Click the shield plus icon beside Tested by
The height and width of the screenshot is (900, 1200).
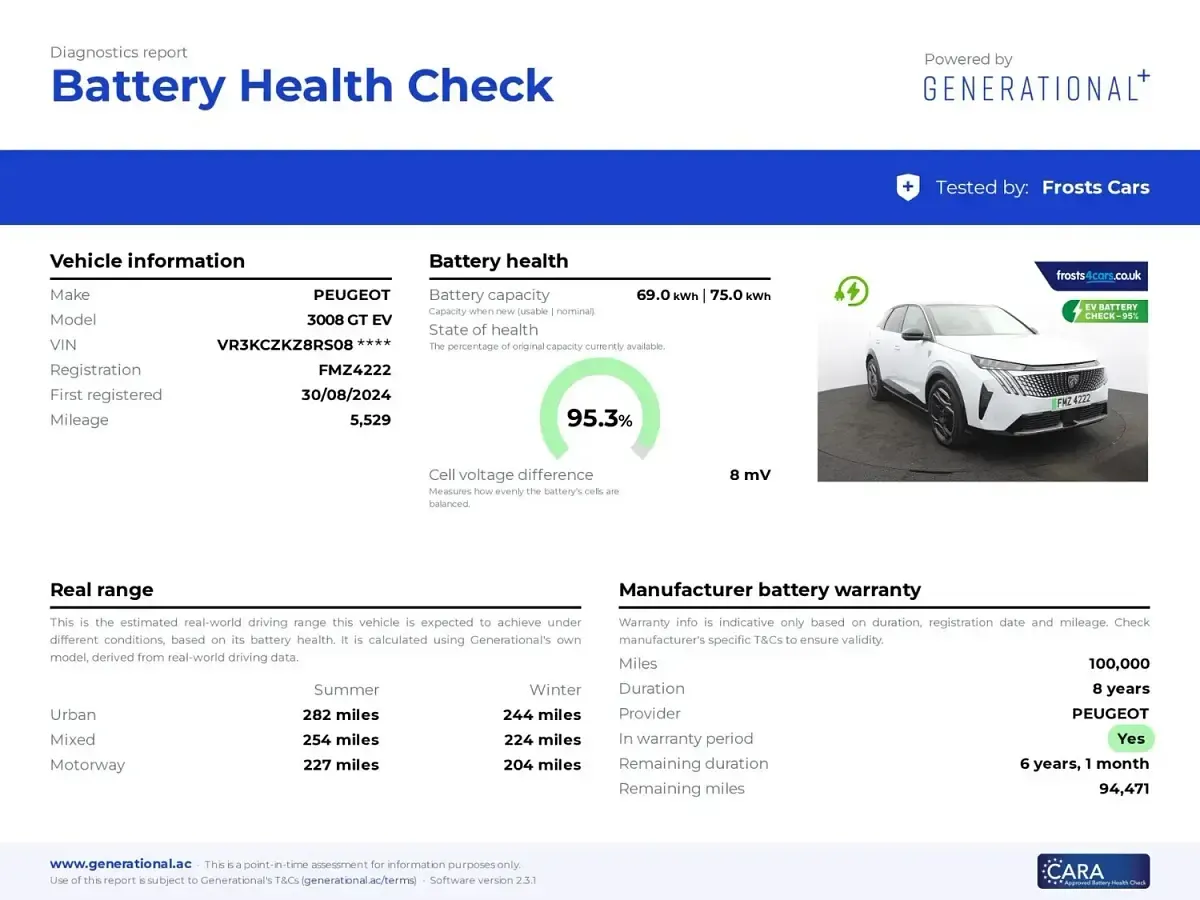(x=907, y=187)
